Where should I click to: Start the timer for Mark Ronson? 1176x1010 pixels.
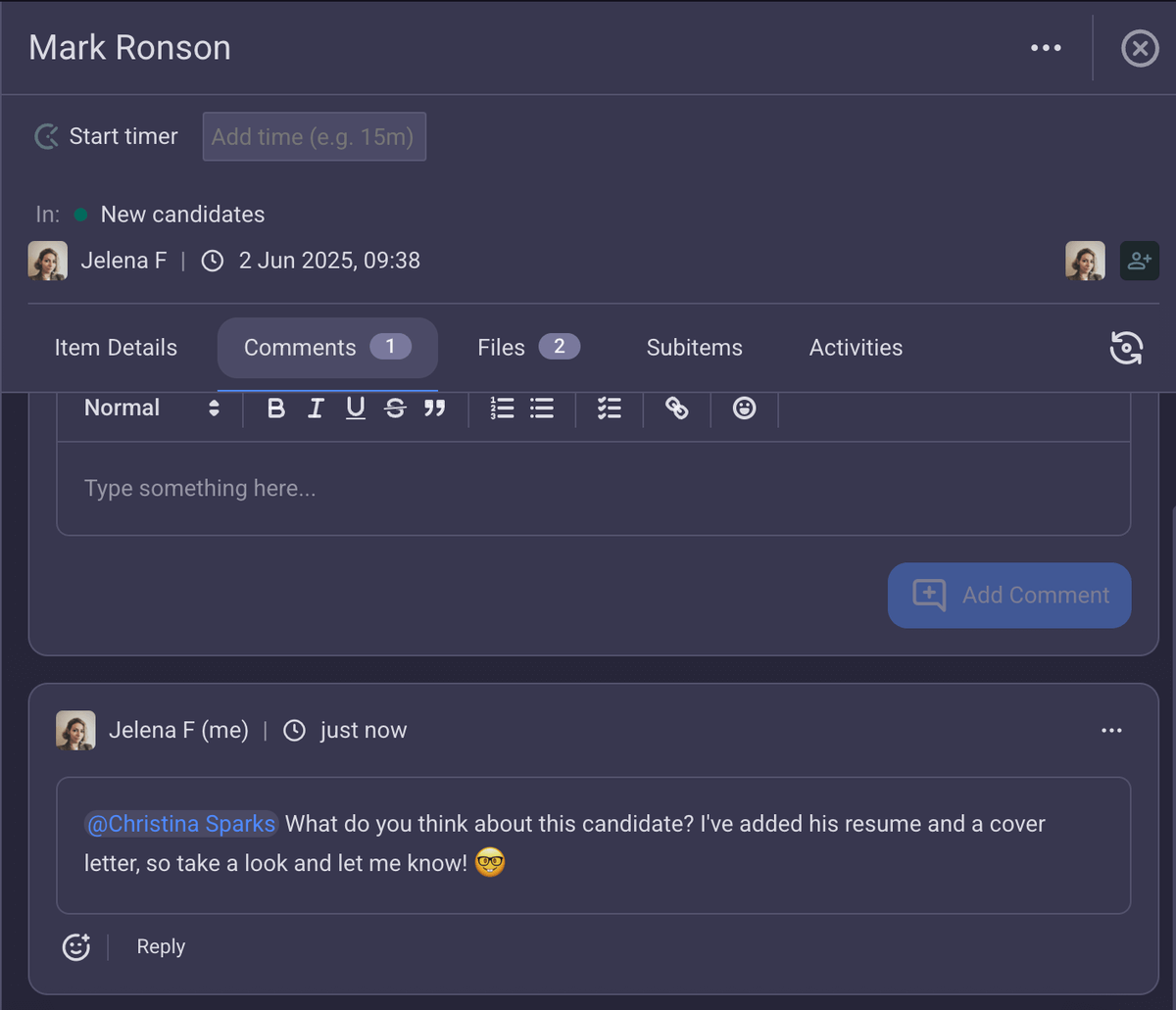point(105,136)
